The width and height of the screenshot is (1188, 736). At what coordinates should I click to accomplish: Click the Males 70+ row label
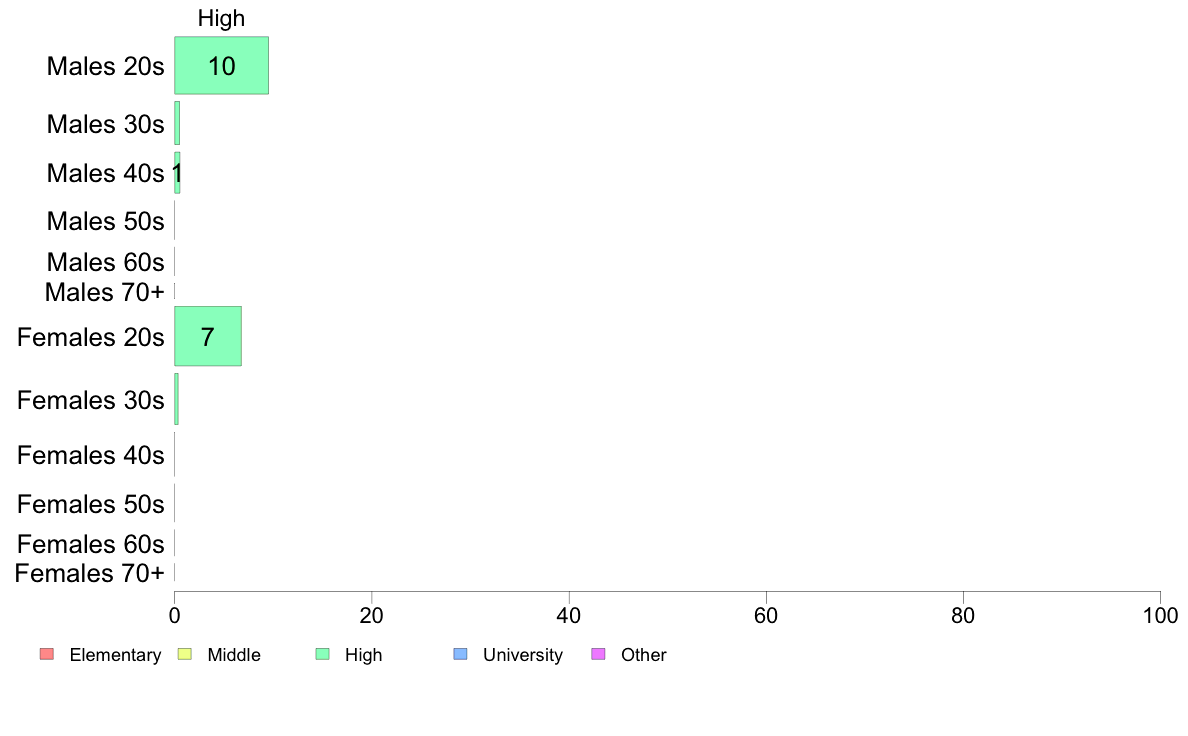(x=105, y=292)
